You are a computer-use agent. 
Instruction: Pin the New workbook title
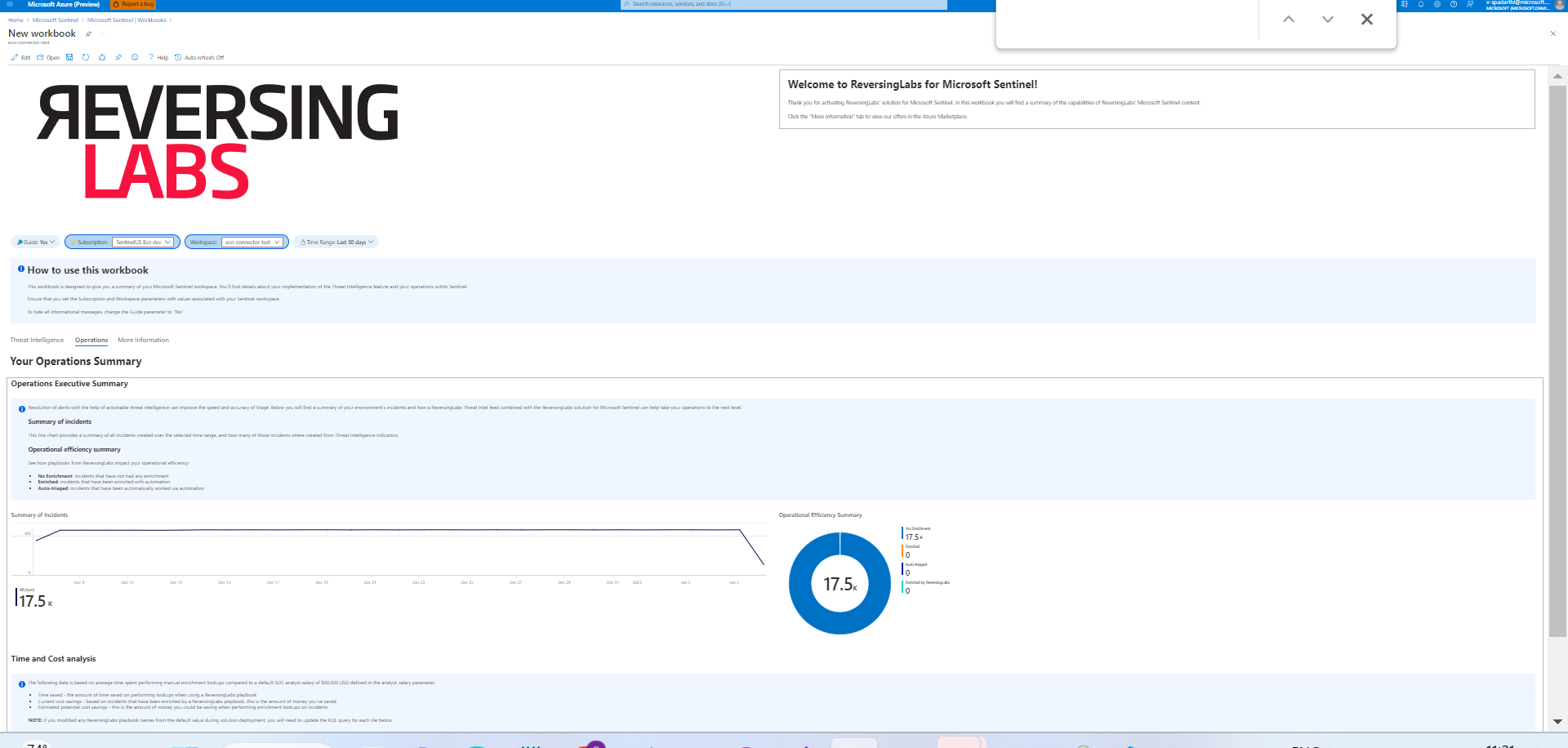pos(88,34)
